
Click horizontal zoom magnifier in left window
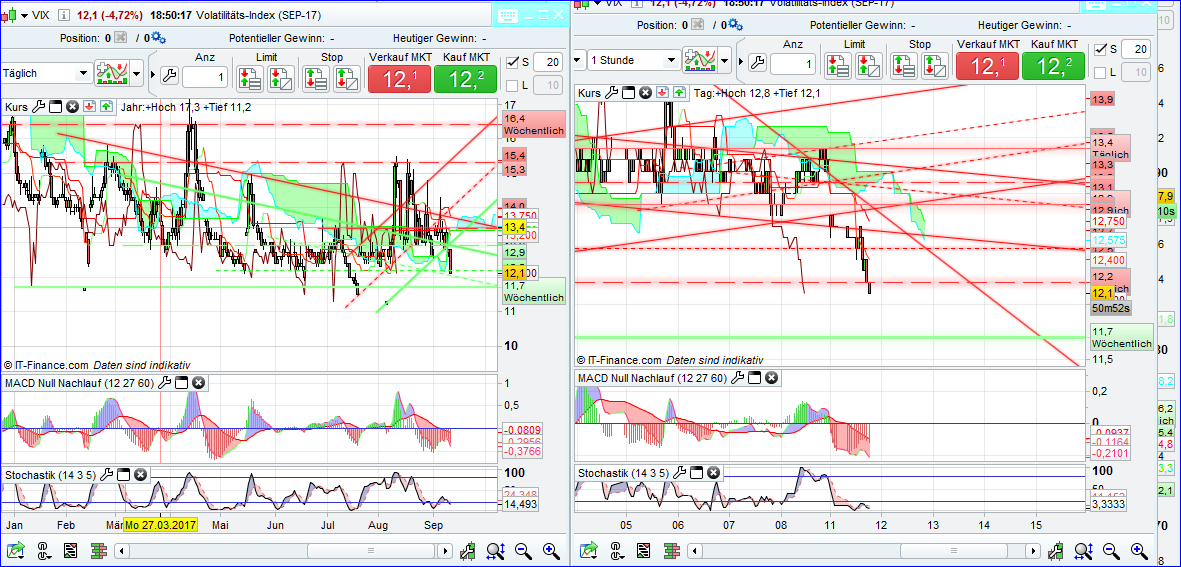coord(496,550)
